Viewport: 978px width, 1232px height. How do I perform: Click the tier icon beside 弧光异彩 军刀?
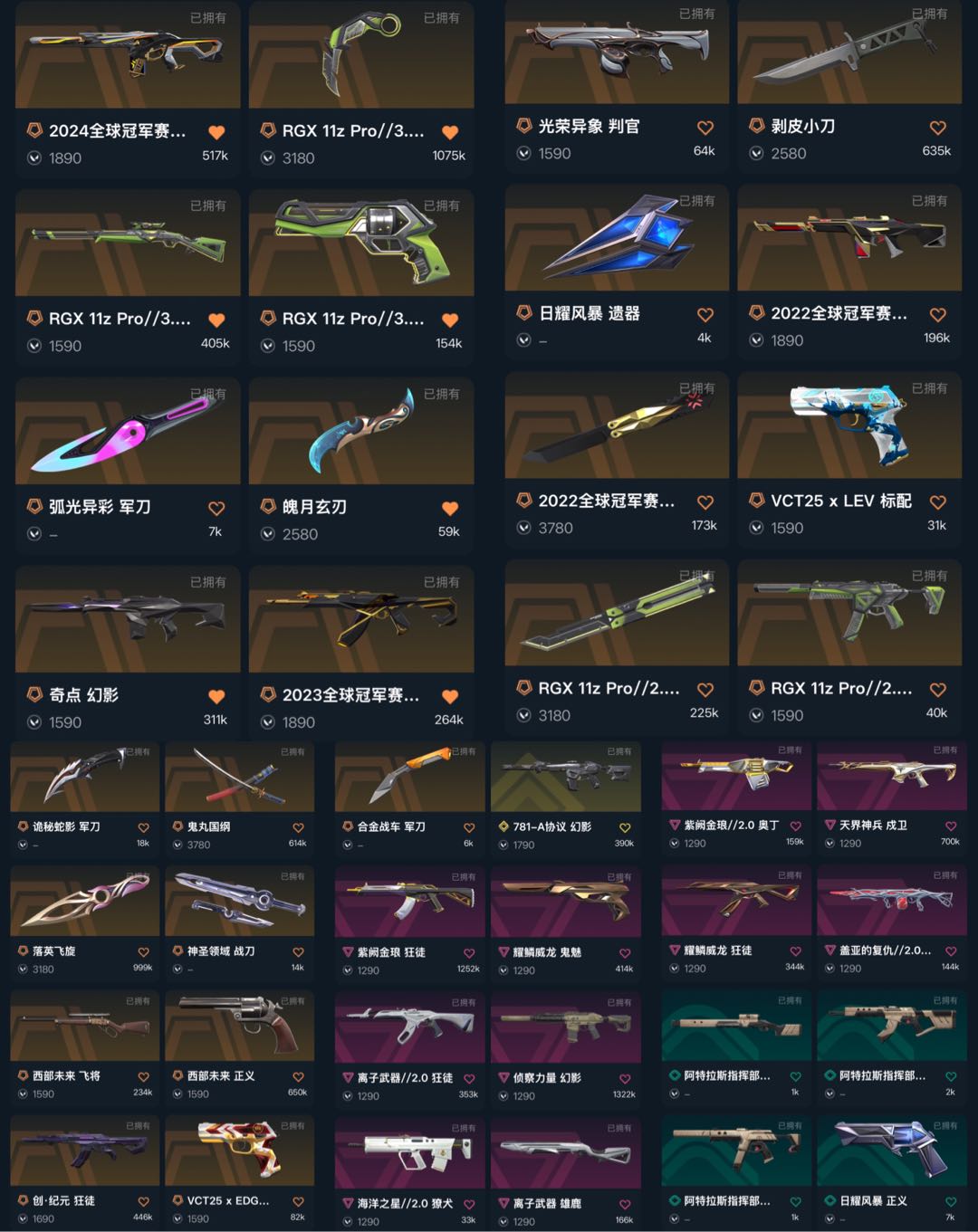click(34, 506)
